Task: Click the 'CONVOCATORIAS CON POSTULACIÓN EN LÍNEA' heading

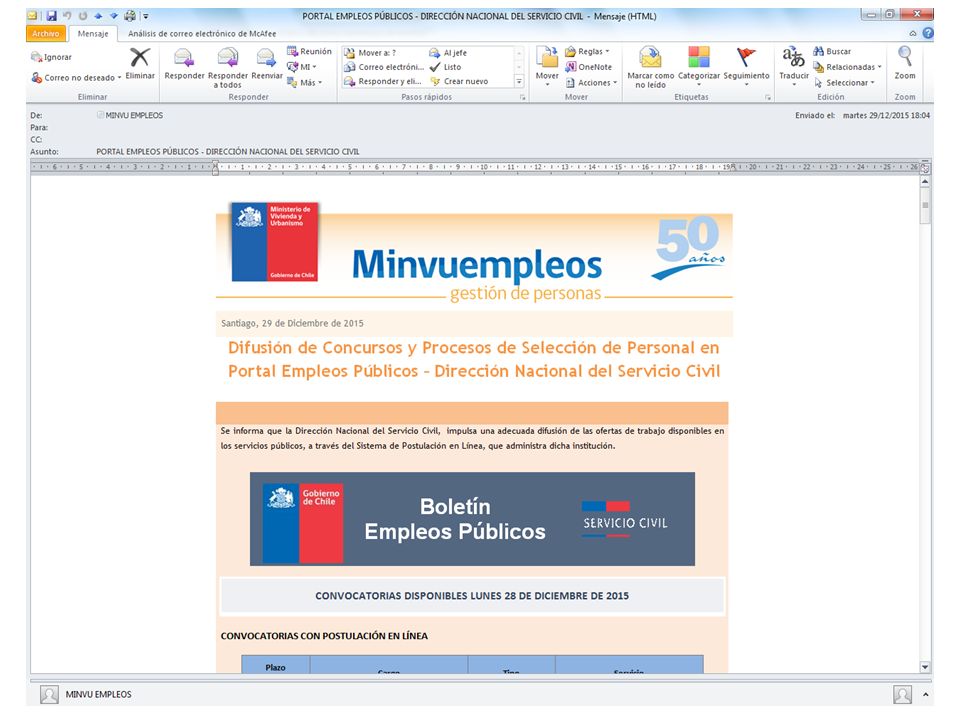Action: (324, 636)
